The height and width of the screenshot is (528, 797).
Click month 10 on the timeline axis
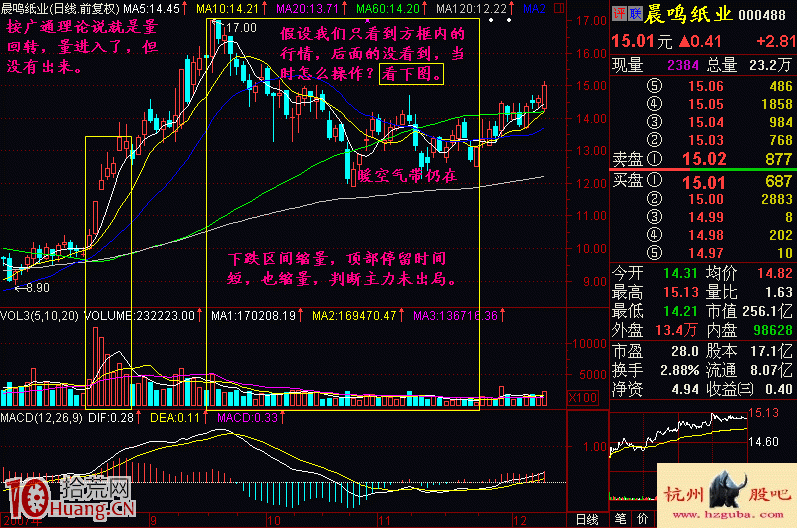point(273,520)
